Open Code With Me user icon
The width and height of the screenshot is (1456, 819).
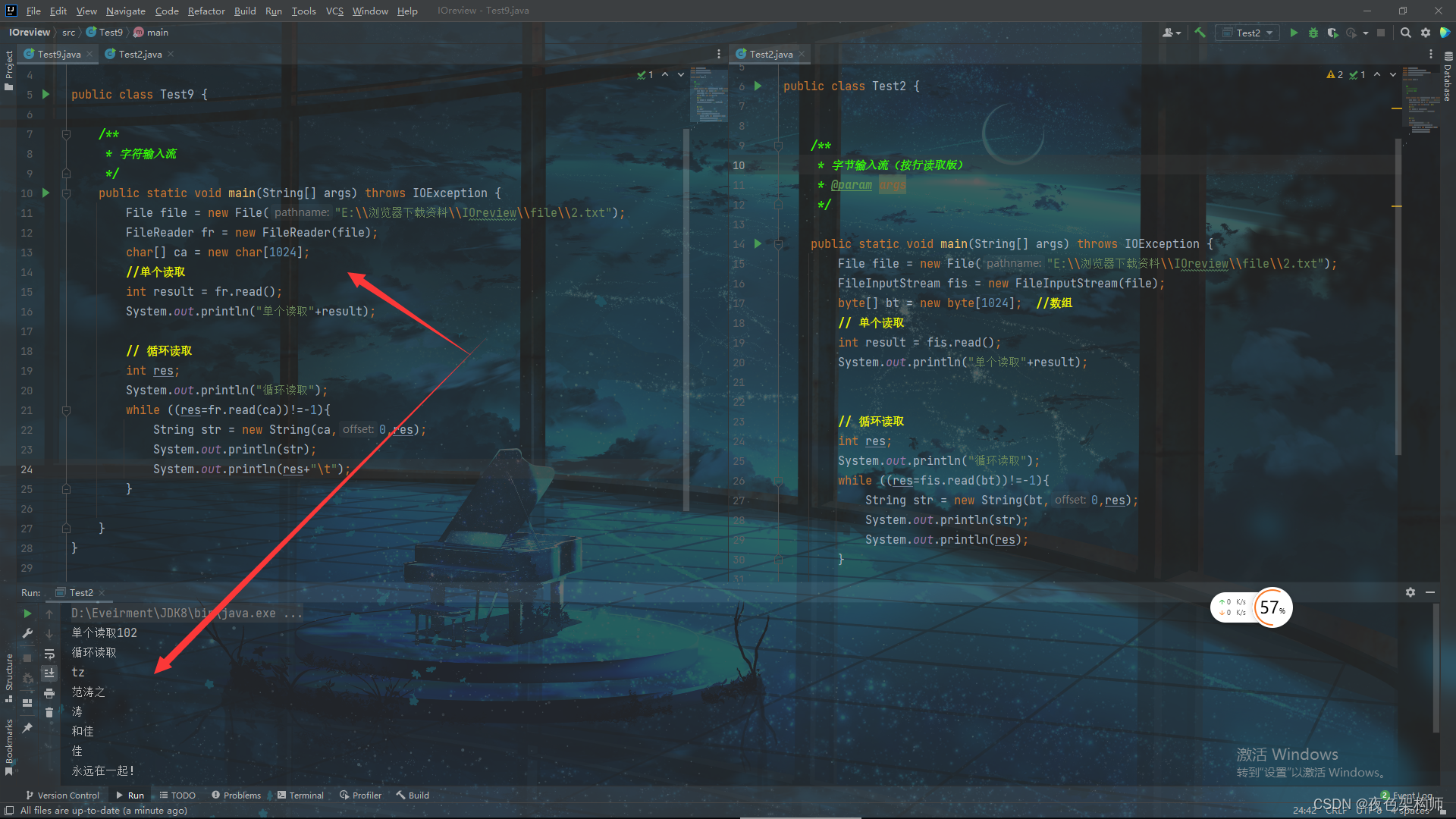(x=1168, y=33)
